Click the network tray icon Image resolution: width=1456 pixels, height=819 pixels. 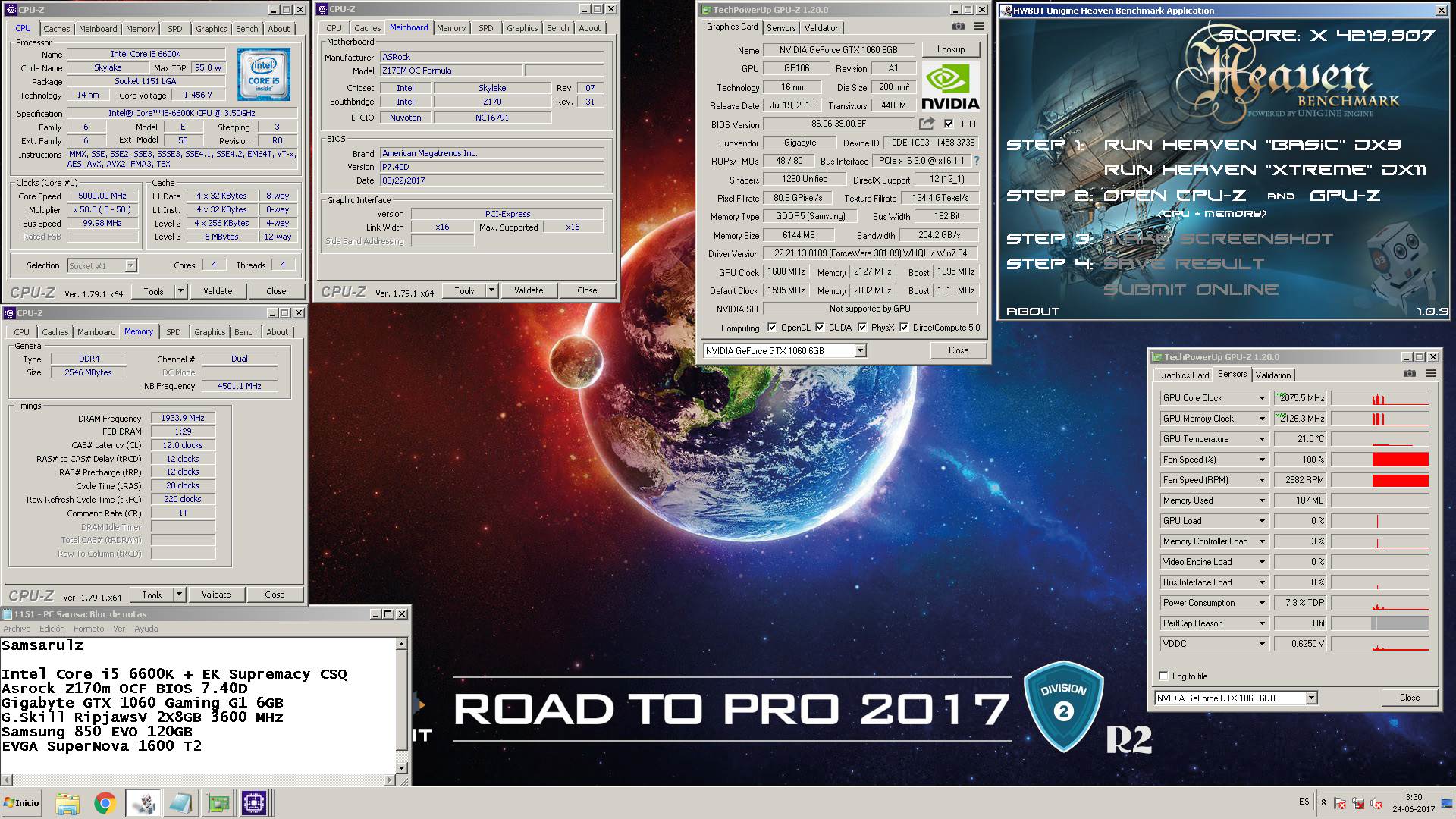click(x=1358, y=803)
